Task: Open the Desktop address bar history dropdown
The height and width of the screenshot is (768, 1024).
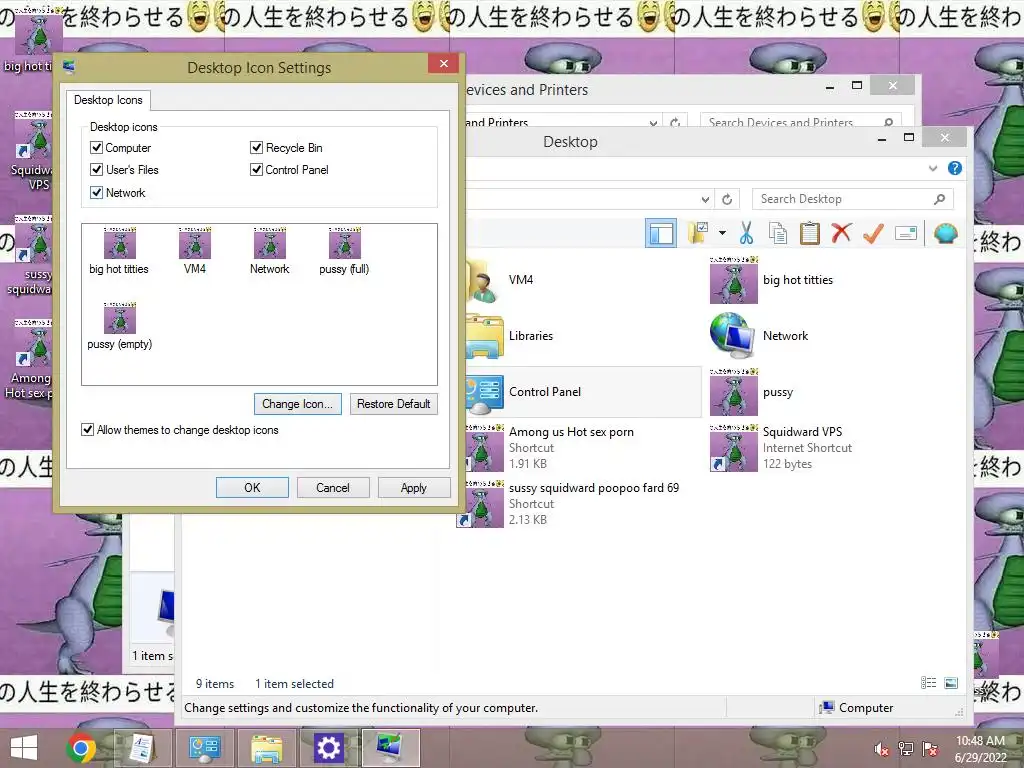Action: pos(705,199)
